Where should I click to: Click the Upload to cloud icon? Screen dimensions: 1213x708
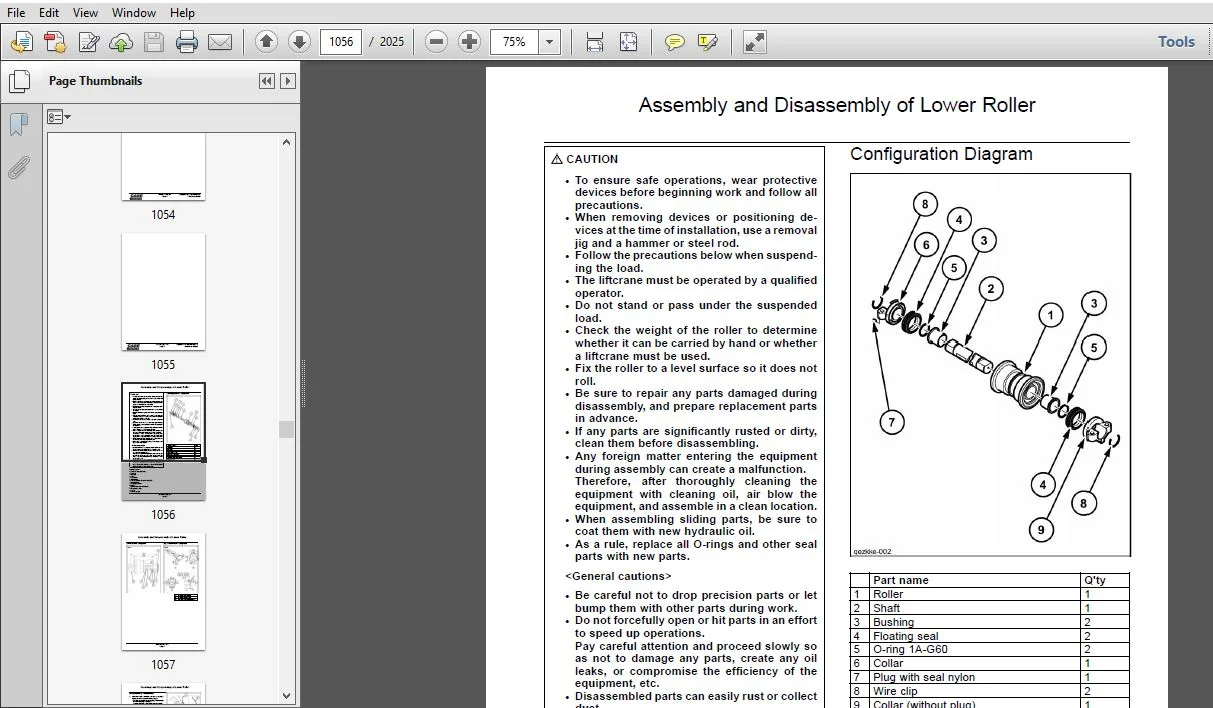121,42
